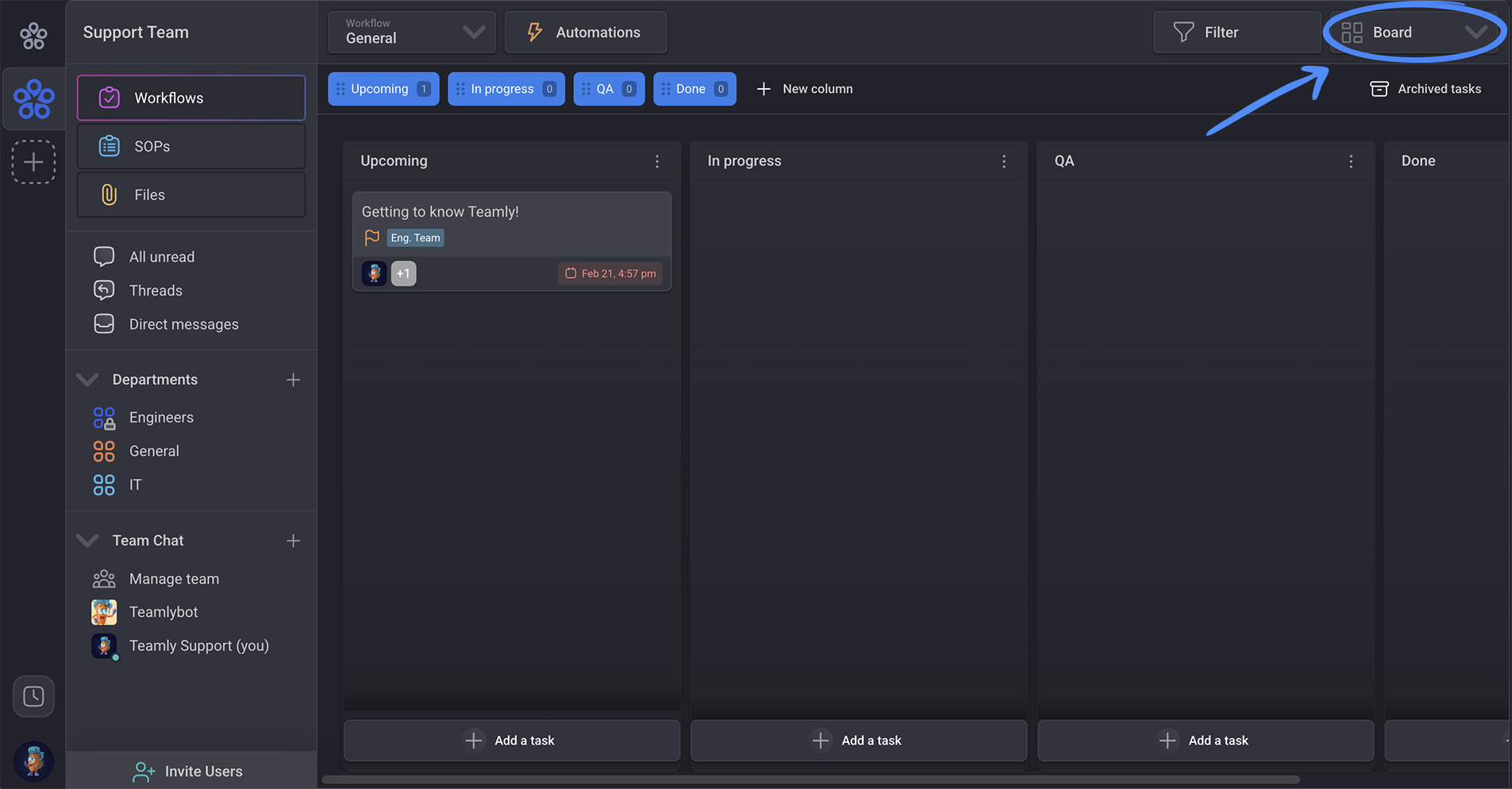The height and width of the screenshot is (789, 1512).
Task: Click the drag handle on Done chip
Action: tap(666, 89)
